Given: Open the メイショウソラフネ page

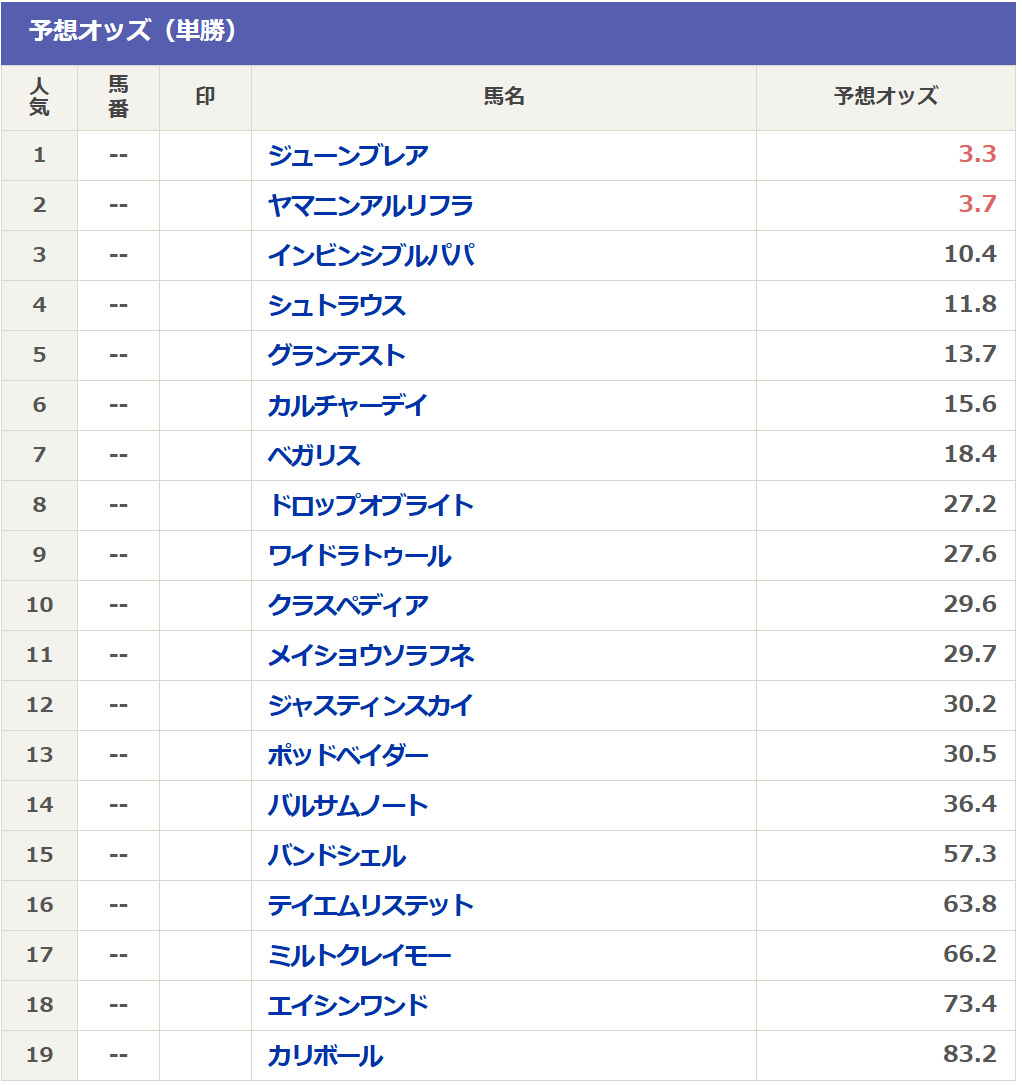Looking at the screenshot, I should (371, 655).
